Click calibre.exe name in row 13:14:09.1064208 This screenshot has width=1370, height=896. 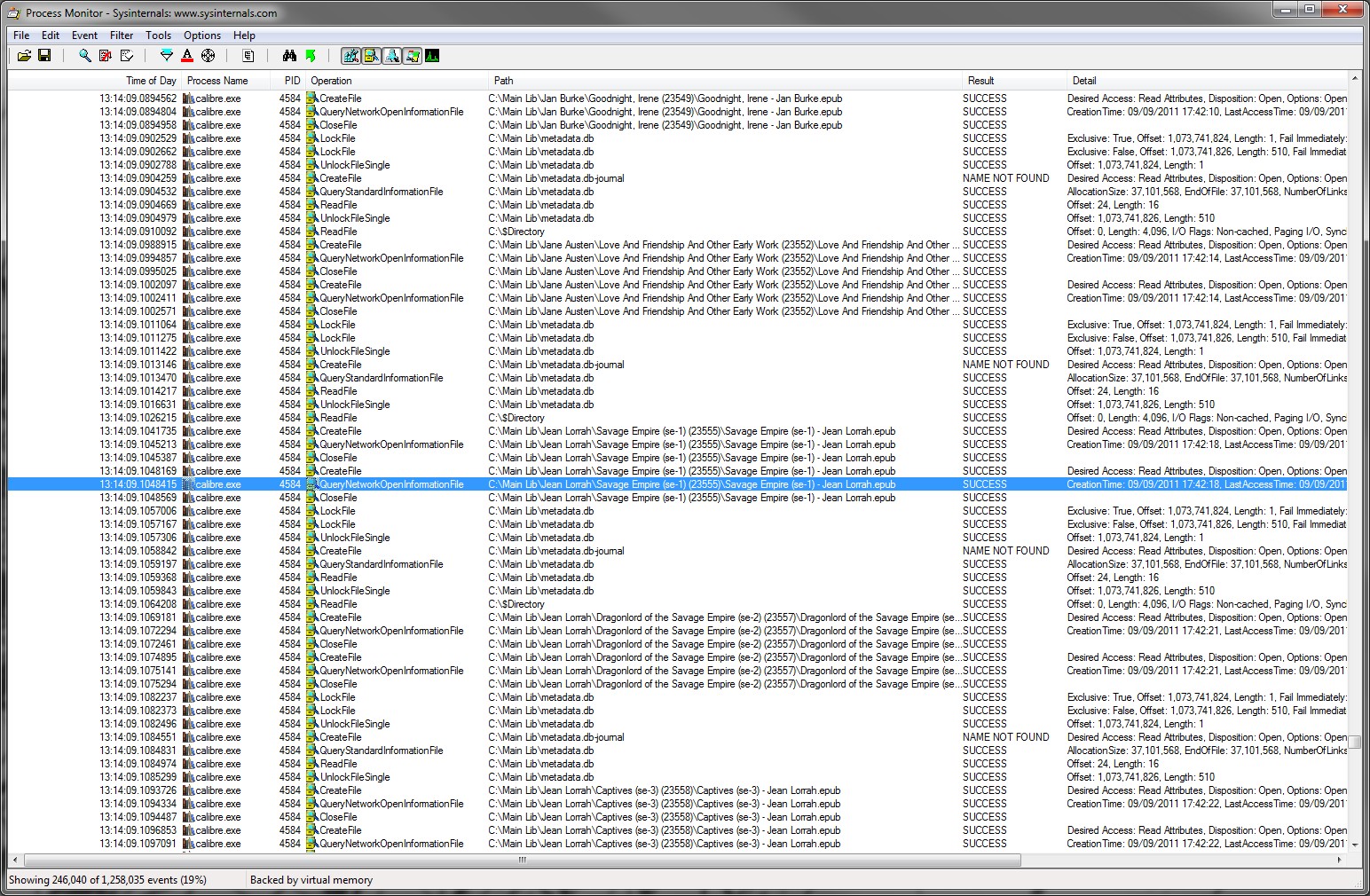tap(218, 604)
